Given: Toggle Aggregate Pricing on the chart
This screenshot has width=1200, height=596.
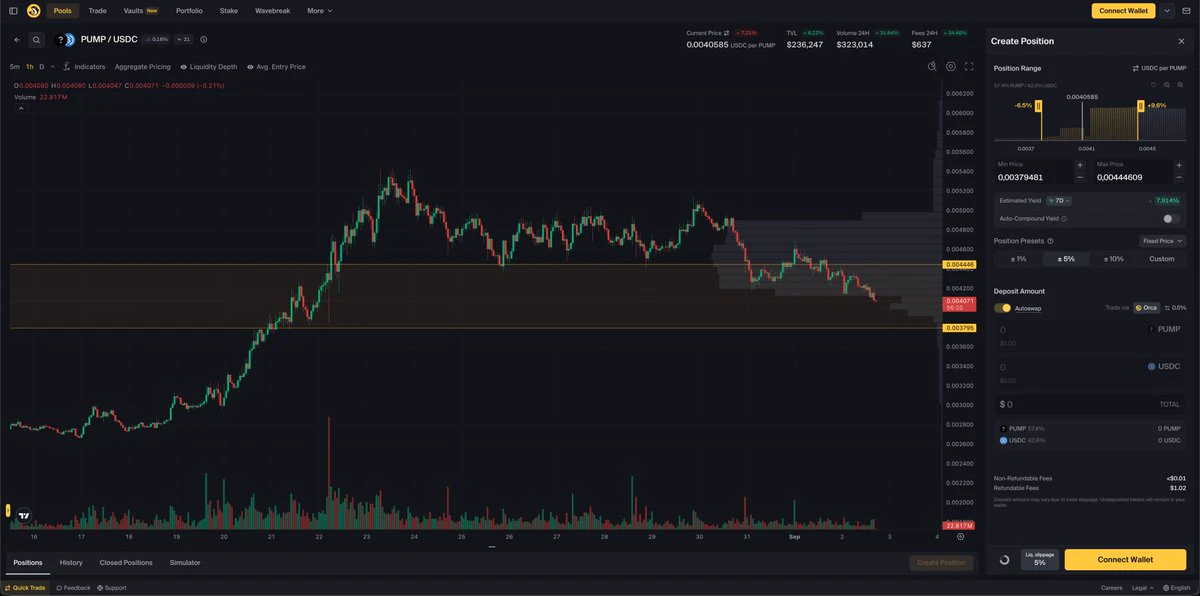Looking at the screenshot, I should 143,67.
